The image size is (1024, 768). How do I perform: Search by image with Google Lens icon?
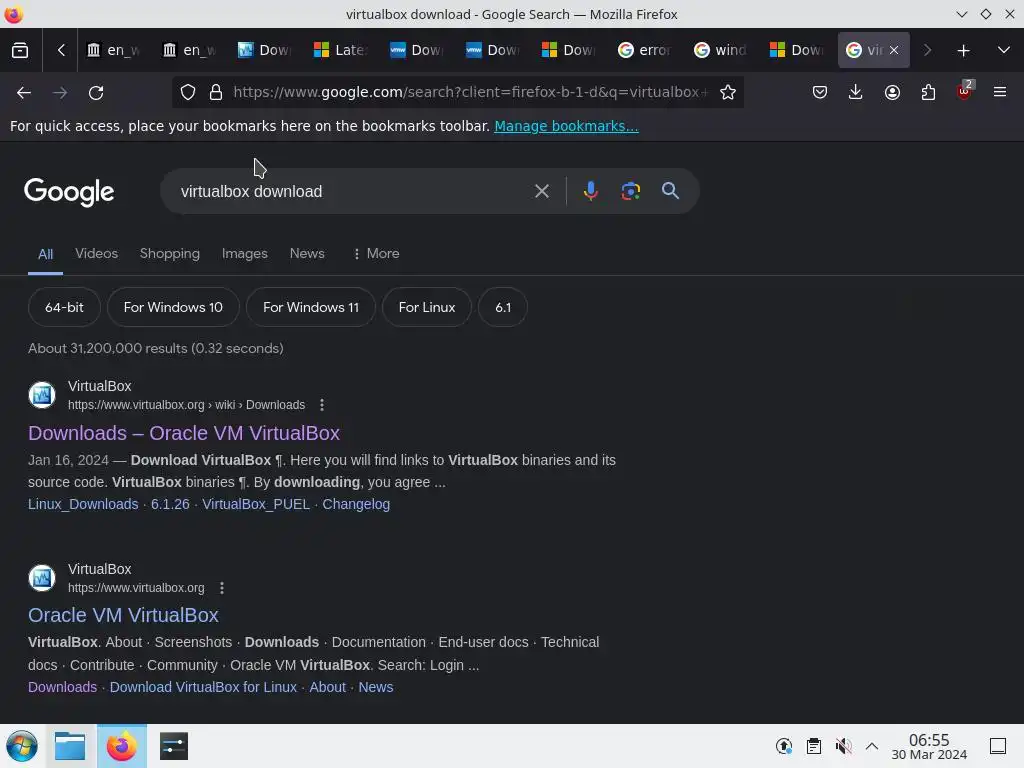630,191
